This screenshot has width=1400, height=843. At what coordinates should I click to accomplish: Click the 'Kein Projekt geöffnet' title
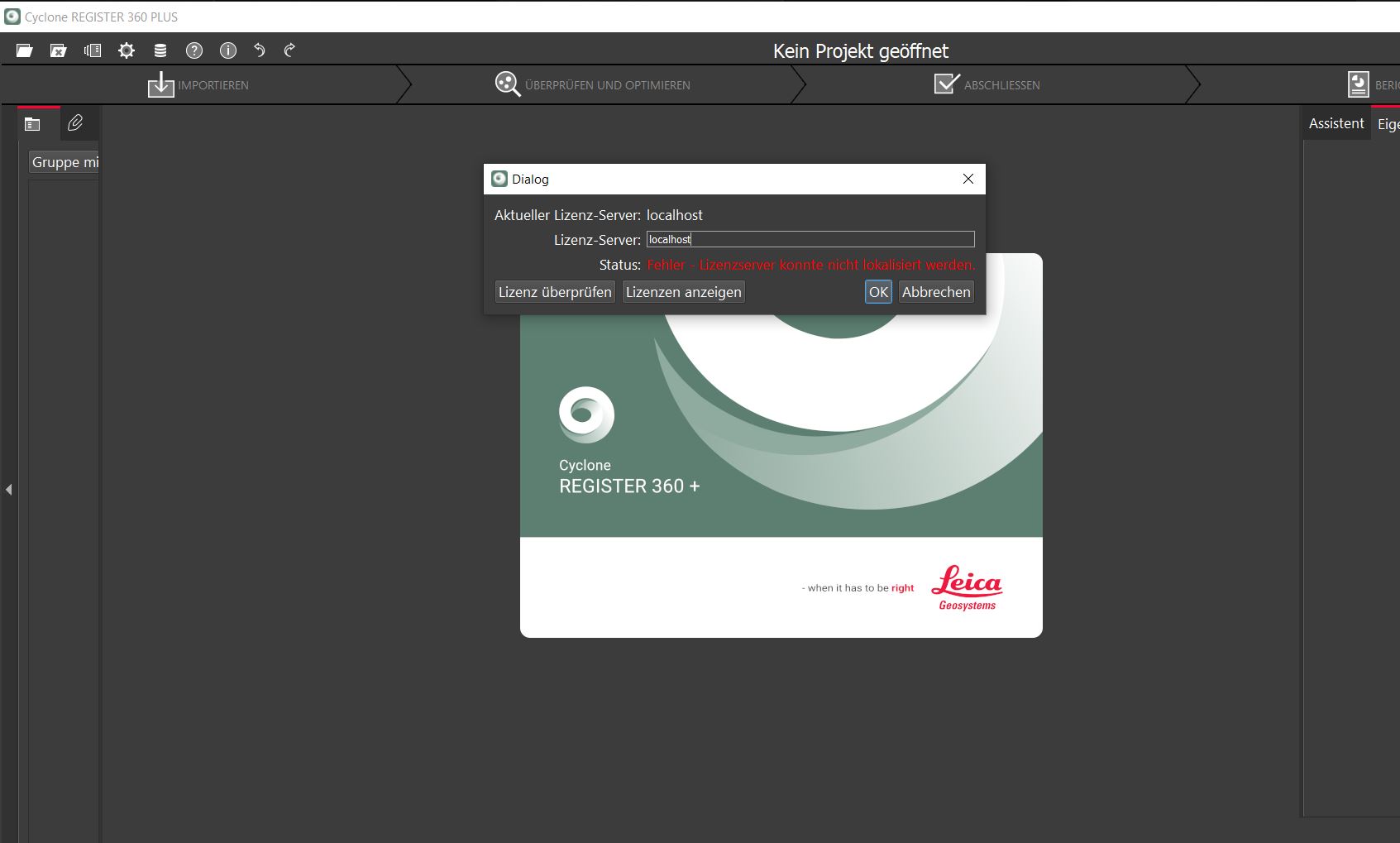(861, 51)
